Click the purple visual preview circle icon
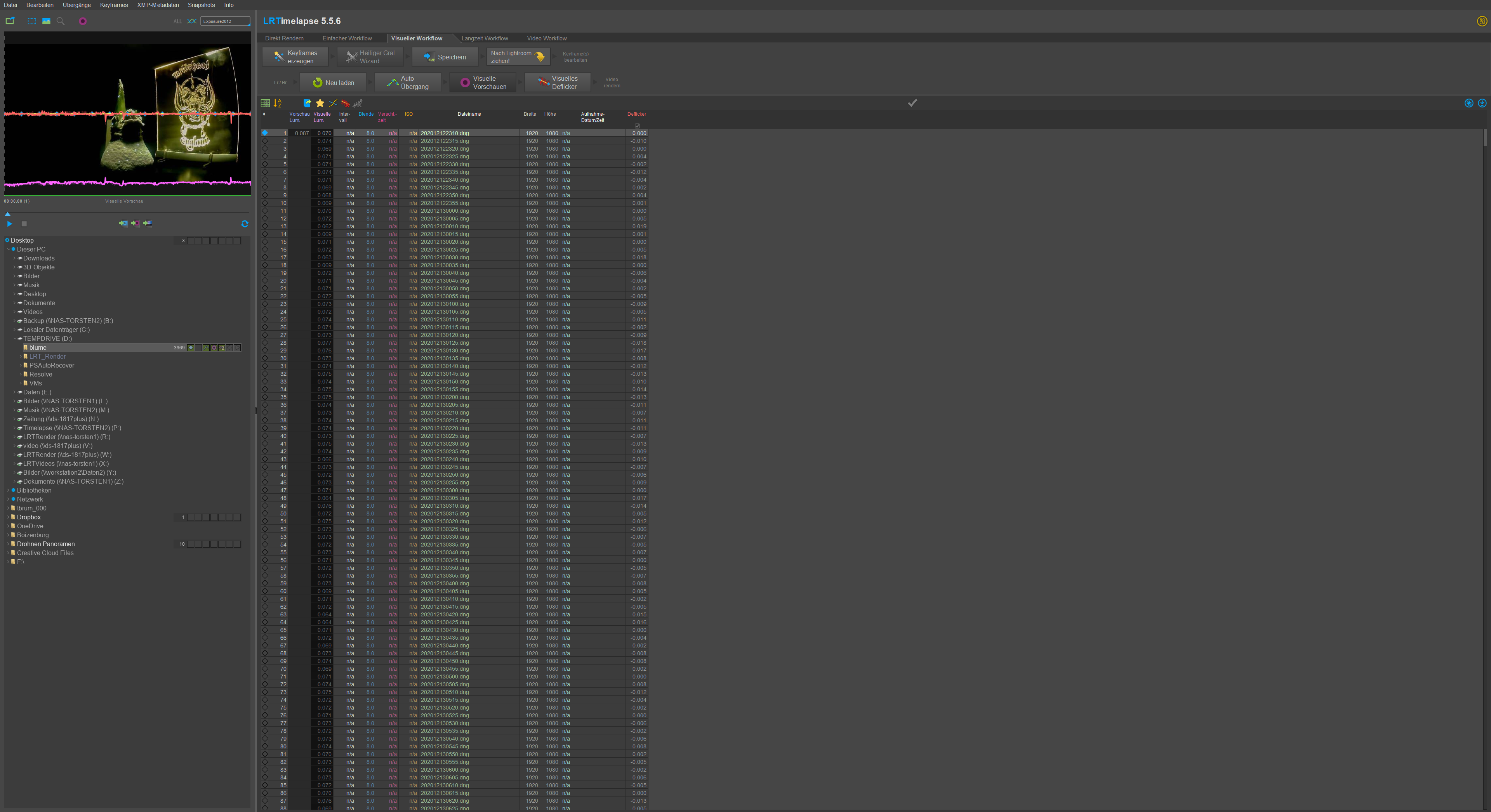This screenshot has height=812, width=1491. click(83, 21)
